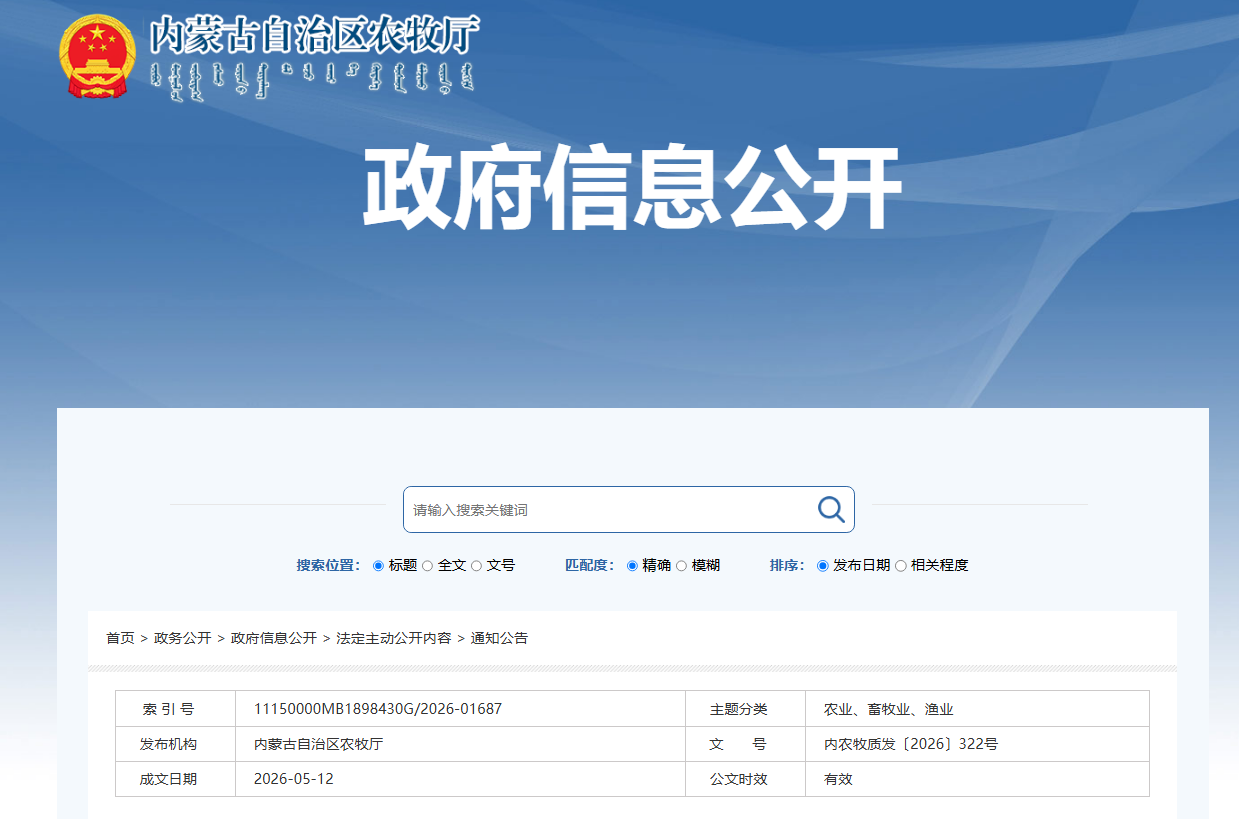
Task: Select the 文号 search position radio
Action: (476, 566)
